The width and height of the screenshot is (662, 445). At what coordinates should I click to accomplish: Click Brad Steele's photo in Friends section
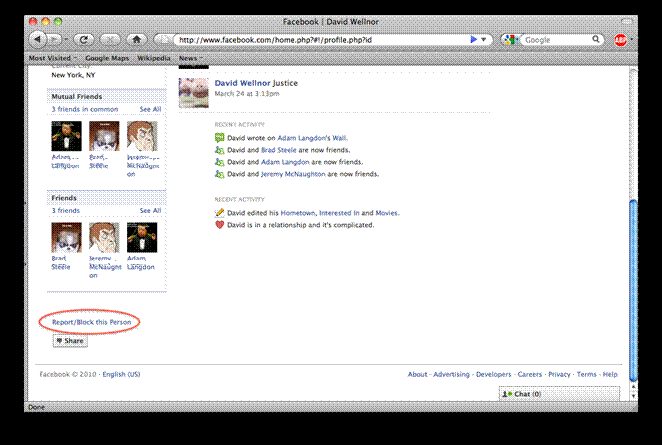click(x=66, y=237)
